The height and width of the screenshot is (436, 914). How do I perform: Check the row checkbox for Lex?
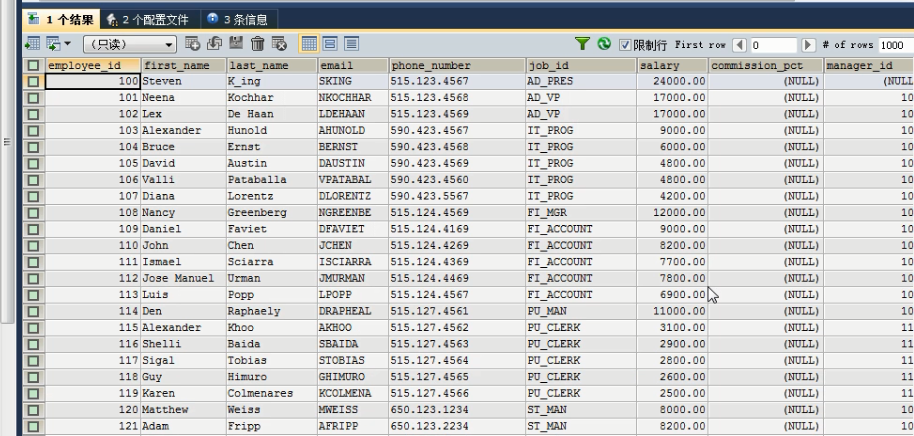pyautogui.click(x=33, y=114)
